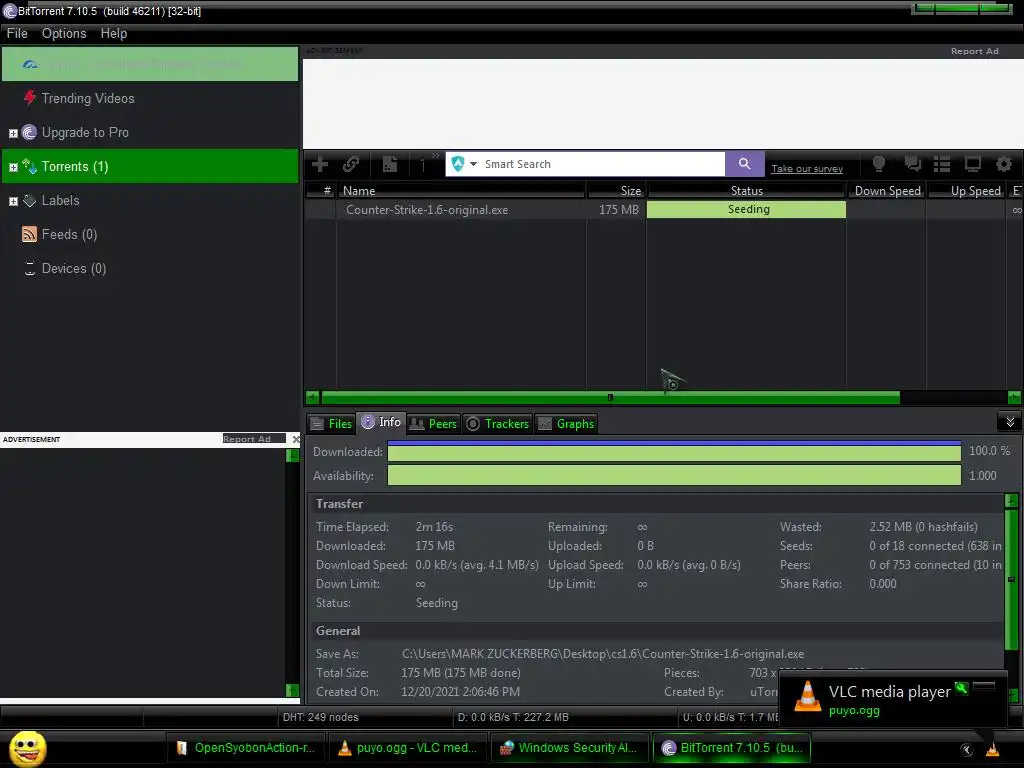Click the Feeds RSS icon

coord(29,234)
